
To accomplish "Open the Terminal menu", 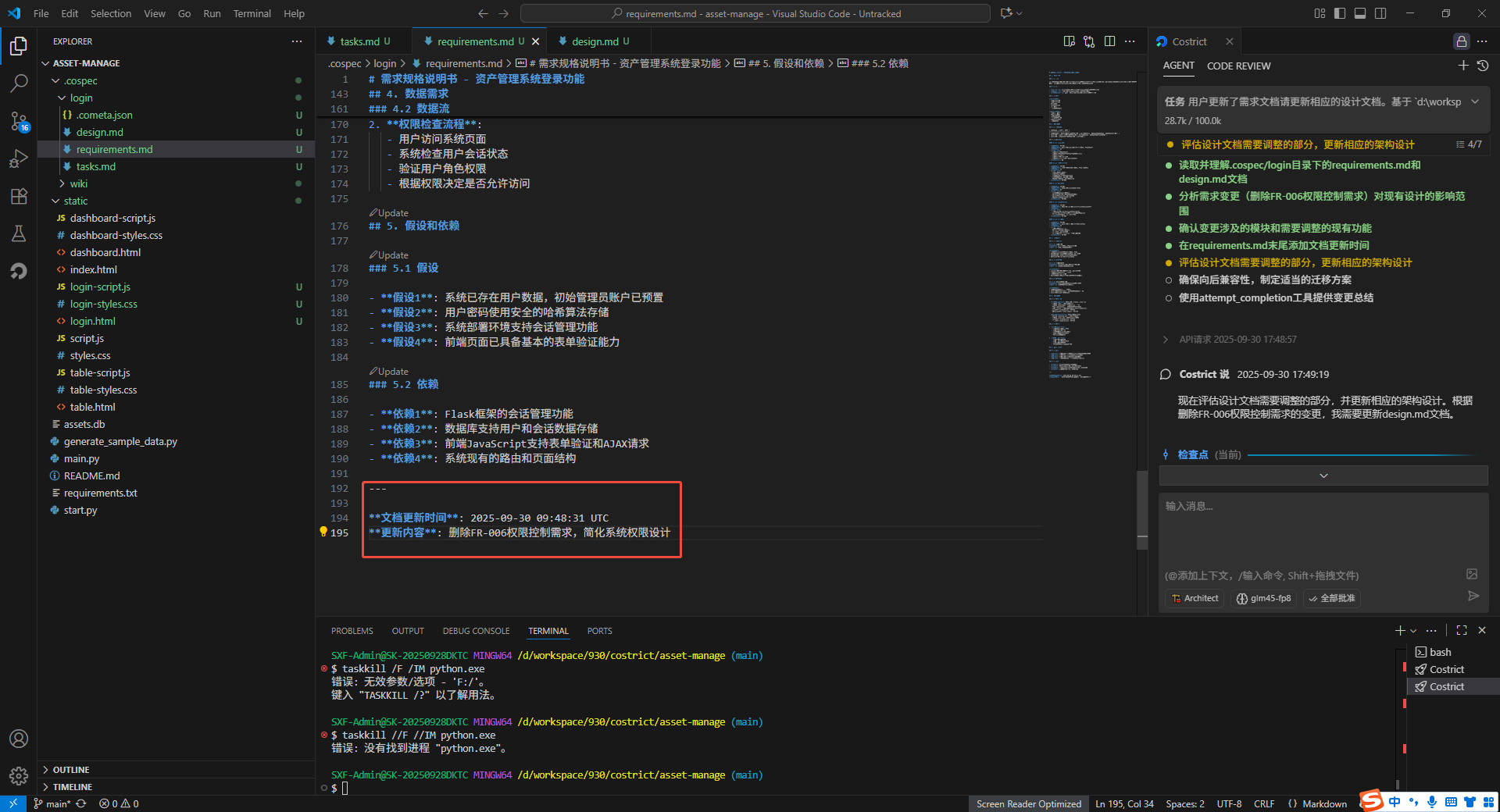I will point(252,13).
